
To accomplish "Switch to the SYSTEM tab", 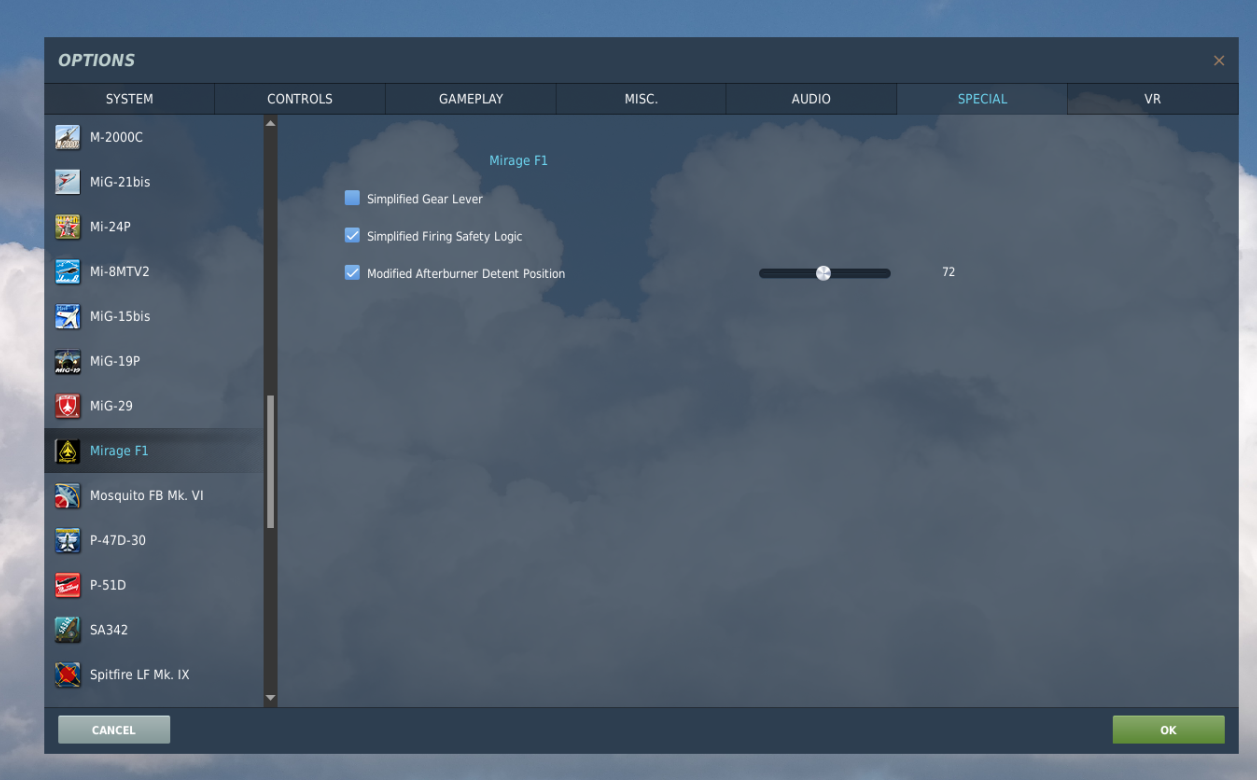I will point(129,99).
